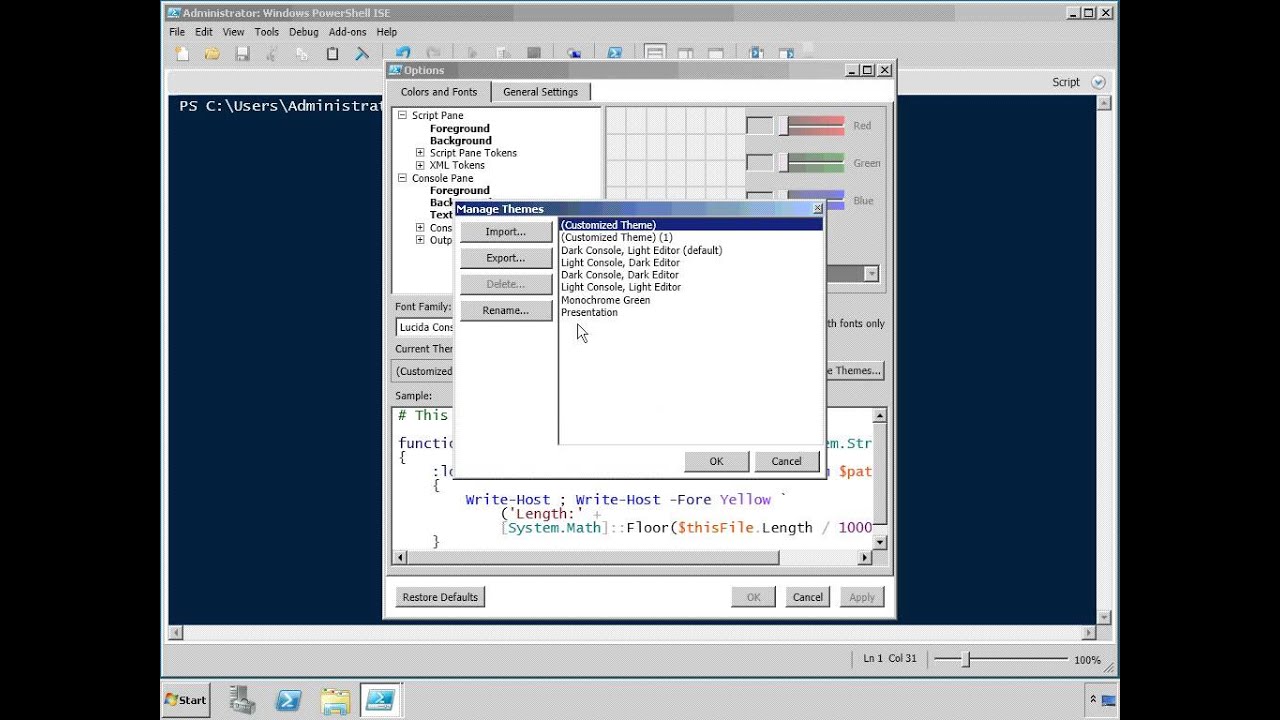Open the Help menu
Screen dimensions: 1280x720
click(x=387, y=32)
